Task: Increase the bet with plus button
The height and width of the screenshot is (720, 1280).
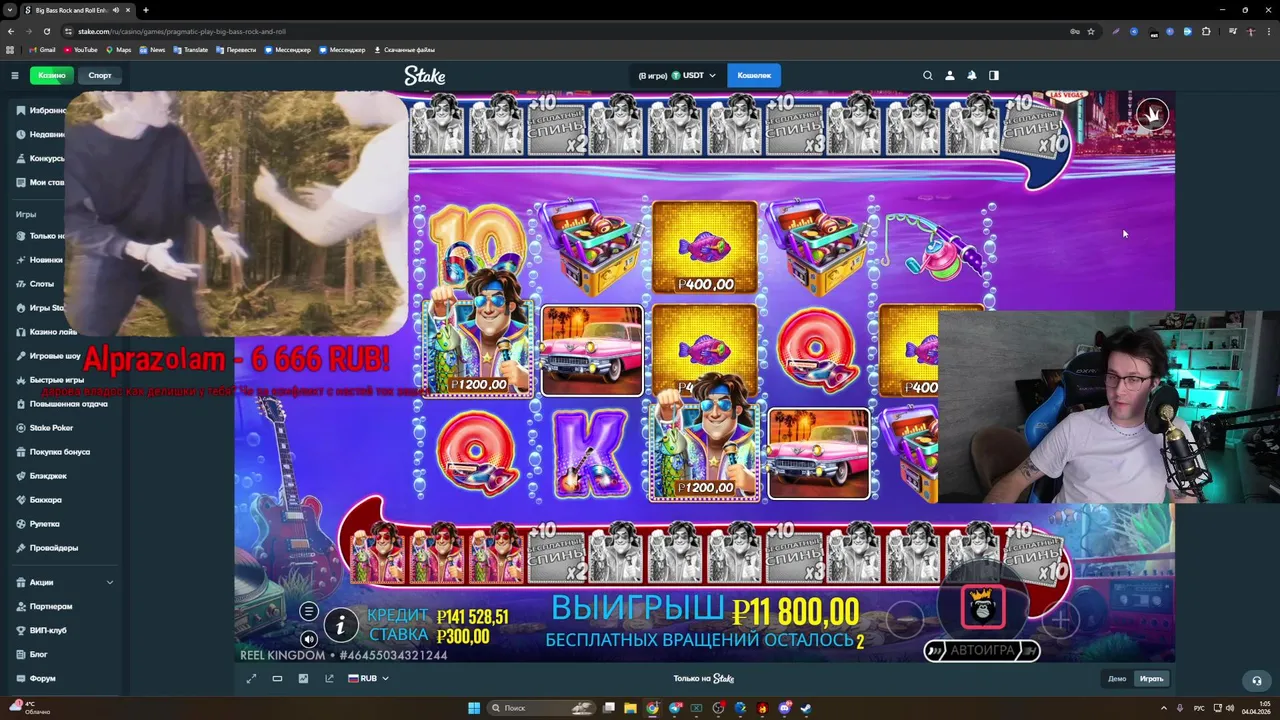Action: [1061, 620]
